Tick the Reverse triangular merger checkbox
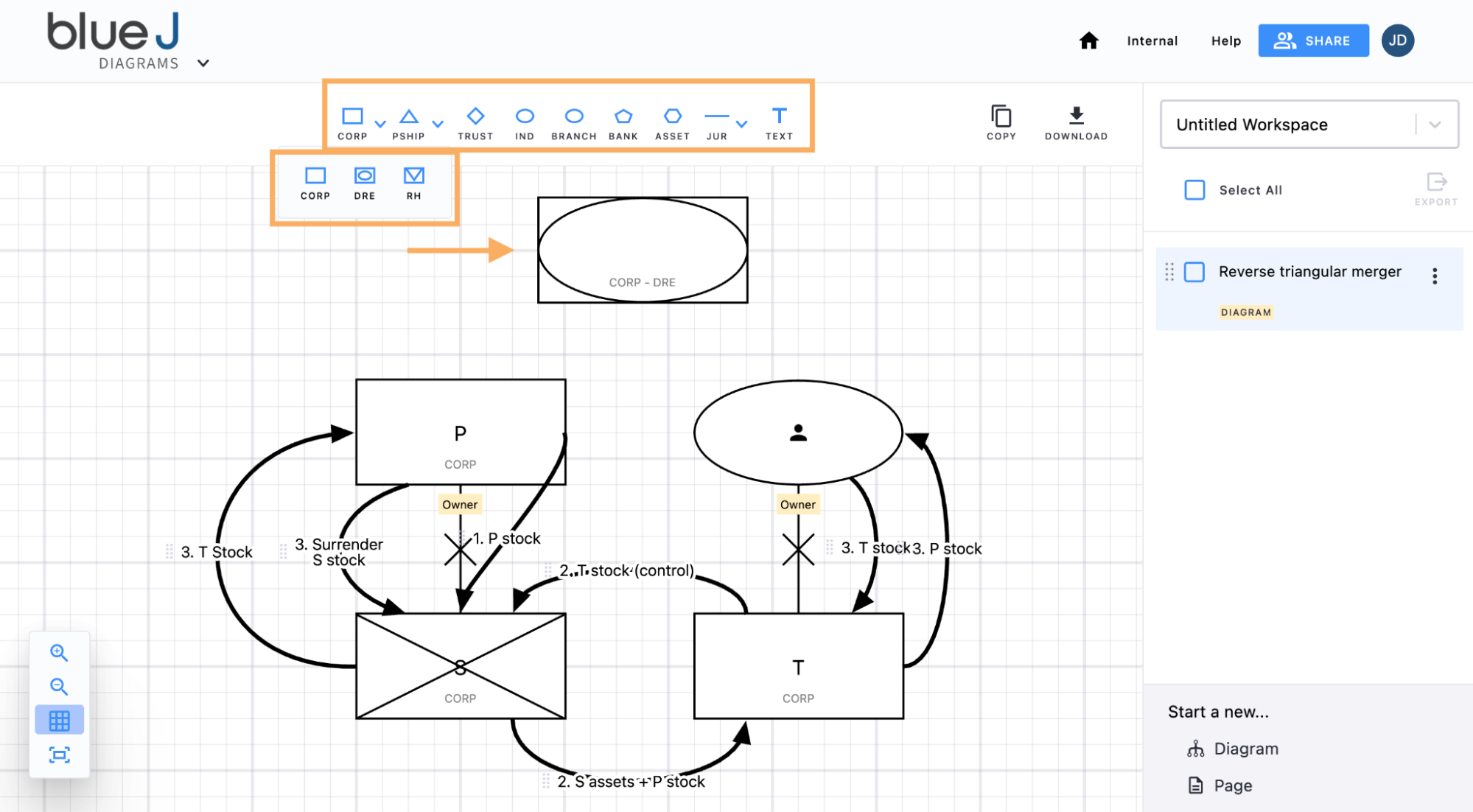Image resolution: width=1473 pixels, height=812 pixels. pyautogui.click(x=1194, y=272)
